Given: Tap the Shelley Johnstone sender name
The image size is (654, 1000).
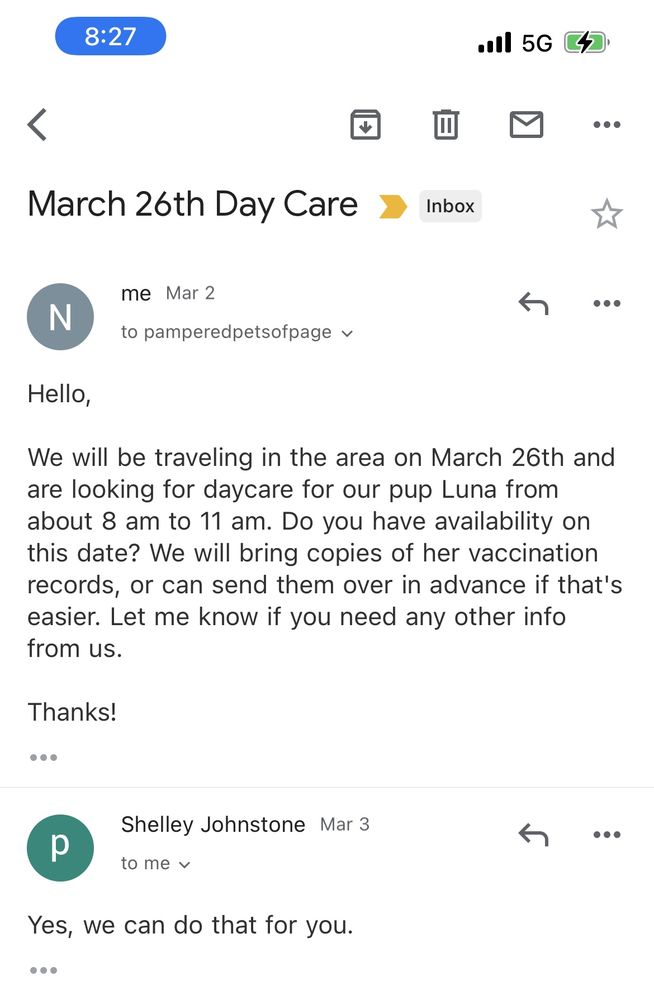Looking at the screenshot, I should 213,824.
